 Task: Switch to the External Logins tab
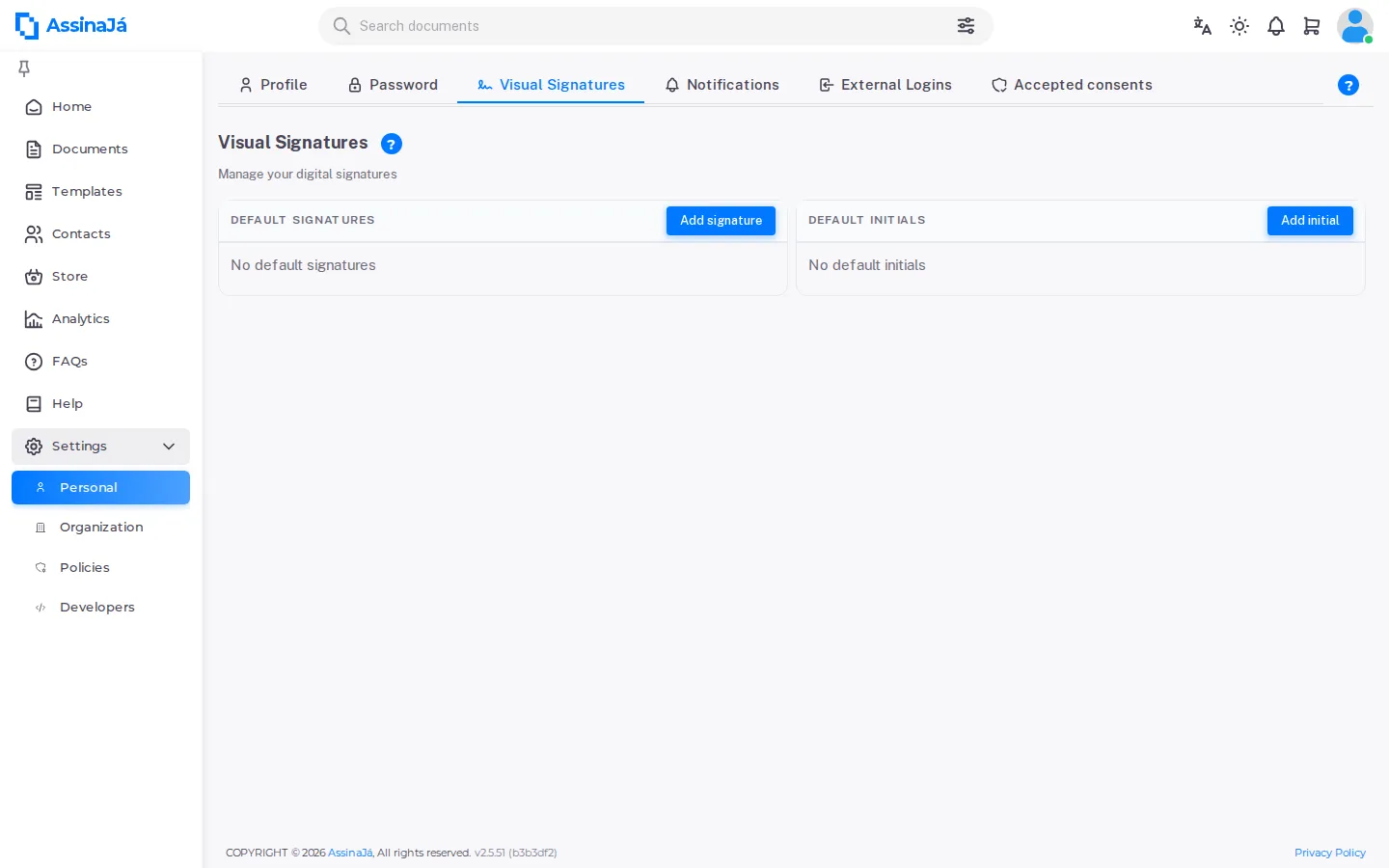click(x=885, y=85)
